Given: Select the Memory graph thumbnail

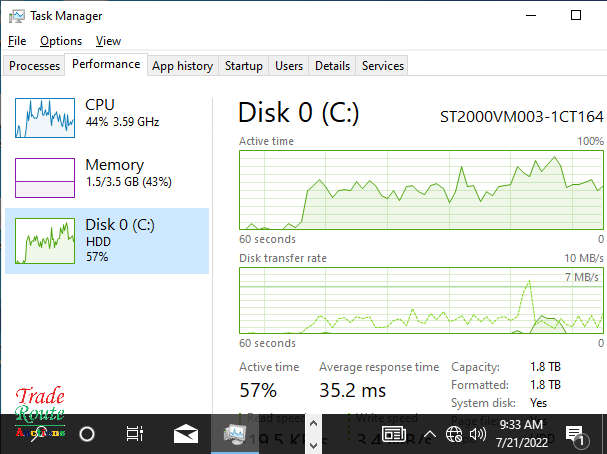Looking at the screenshot, I should [45, 177].
